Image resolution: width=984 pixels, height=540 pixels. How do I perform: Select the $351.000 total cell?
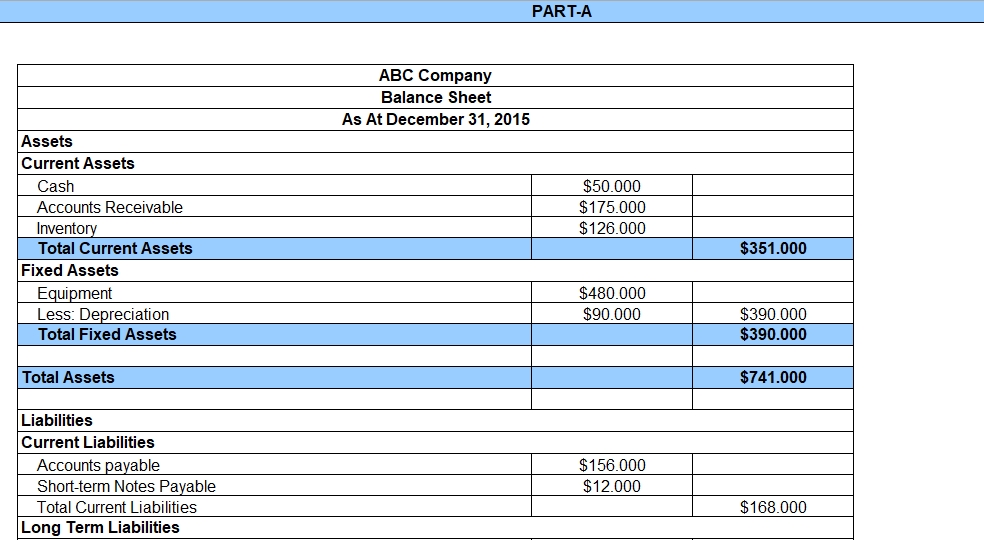[772, 249]
